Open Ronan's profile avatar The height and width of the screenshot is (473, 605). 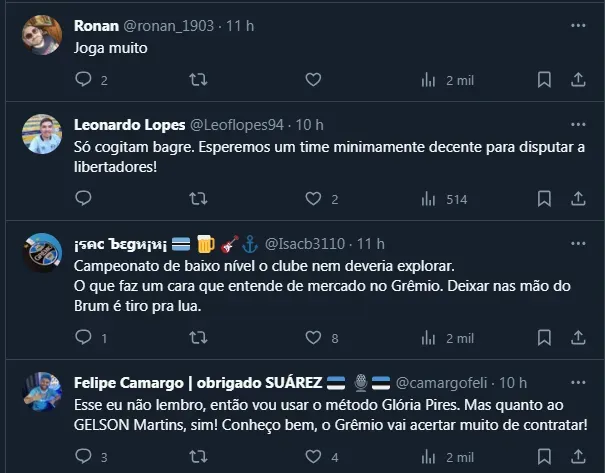click(x=43, y=35)
